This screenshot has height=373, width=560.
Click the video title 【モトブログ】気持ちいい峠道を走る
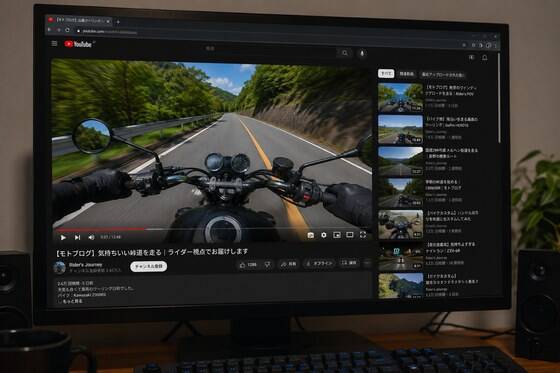coord(151,253)
